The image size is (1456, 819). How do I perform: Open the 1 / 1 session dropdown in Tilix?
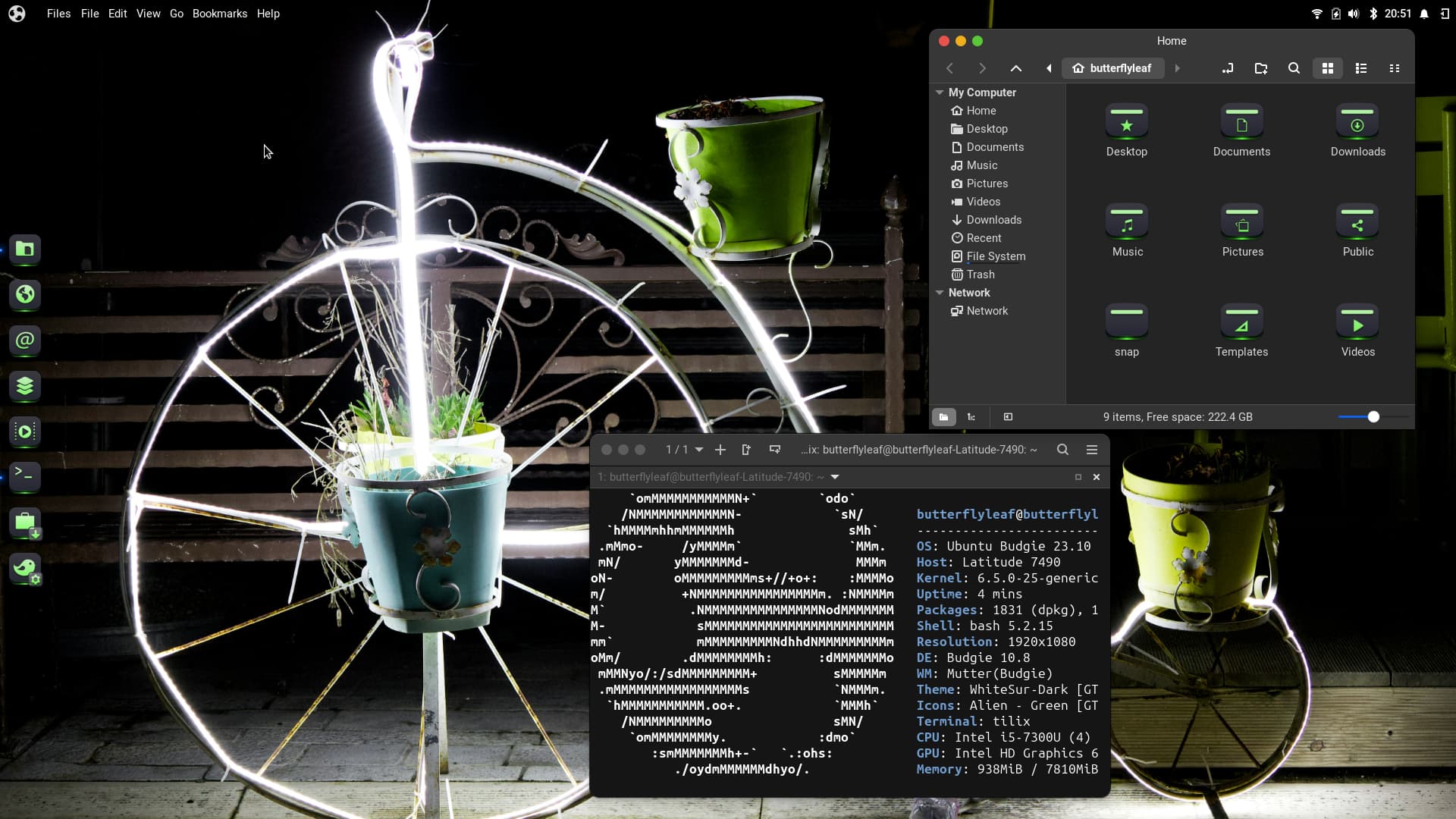684,450
